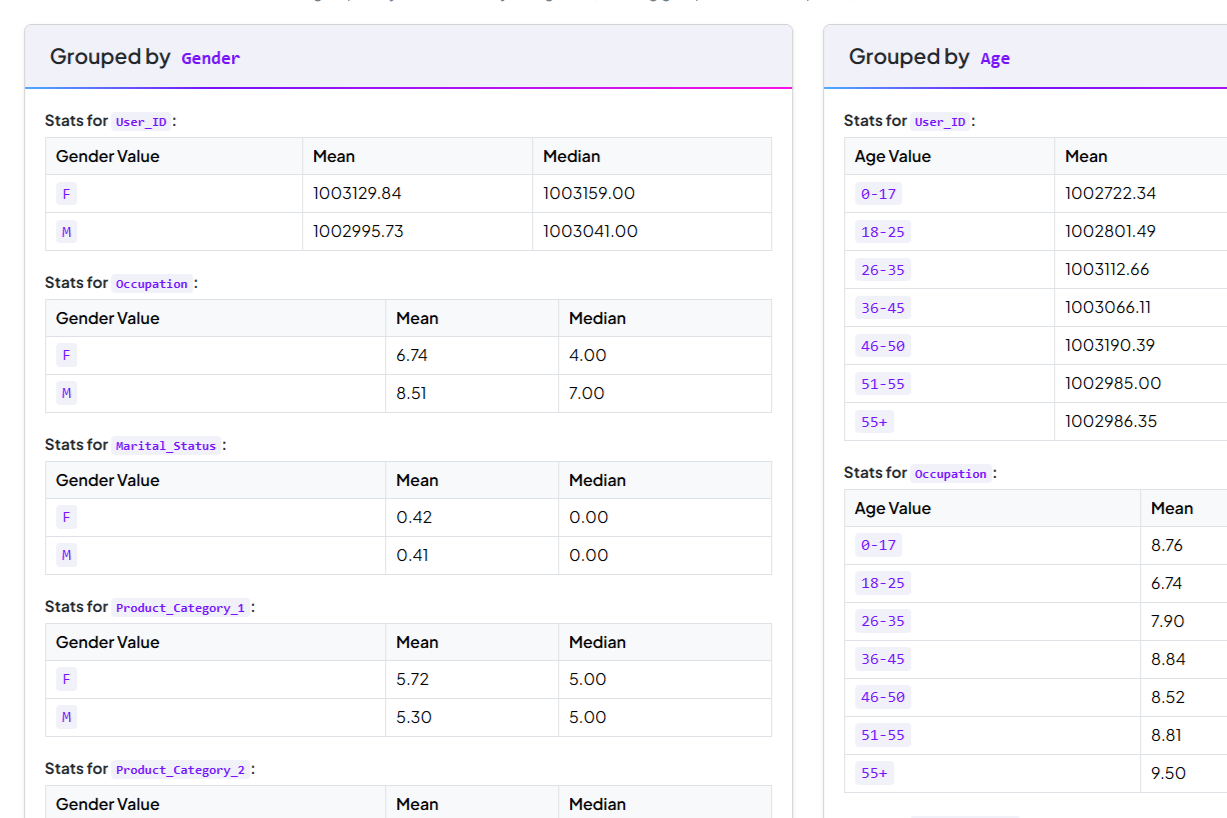
Task: Select Age mean value 1002722.34
Action: 1110,193
